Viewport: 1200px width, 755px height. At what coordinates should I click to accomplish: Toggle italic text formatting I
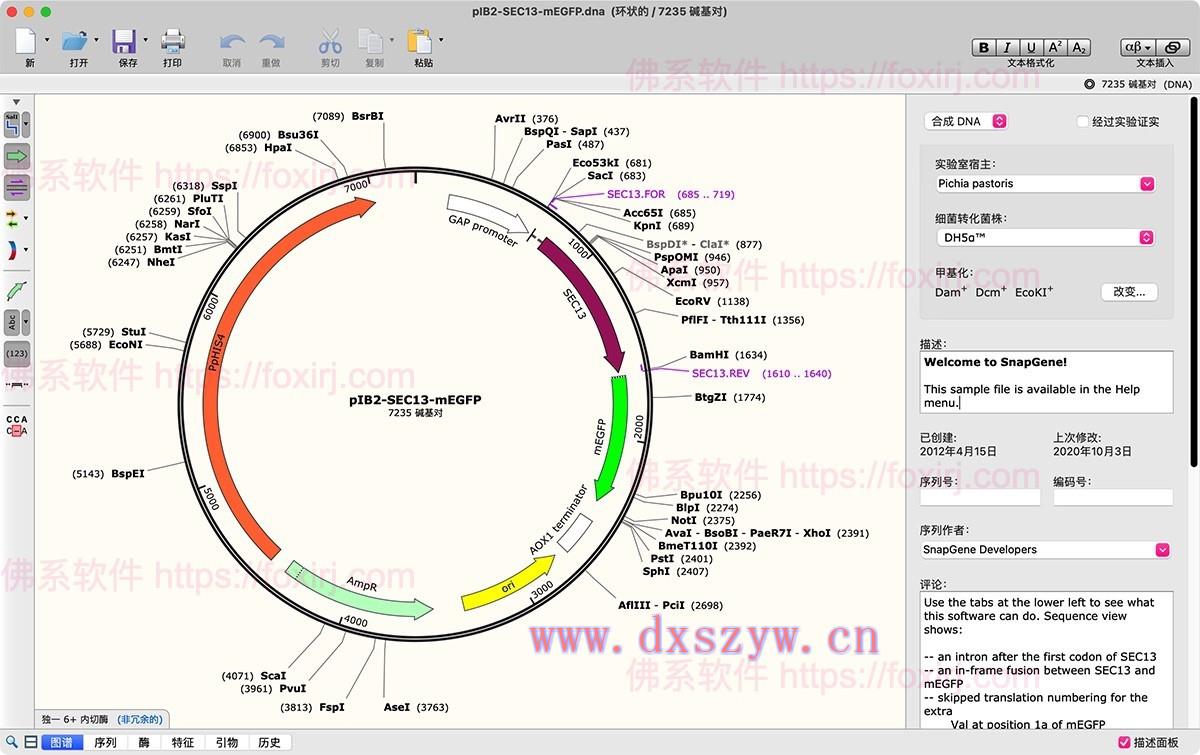coord(1007,48)
